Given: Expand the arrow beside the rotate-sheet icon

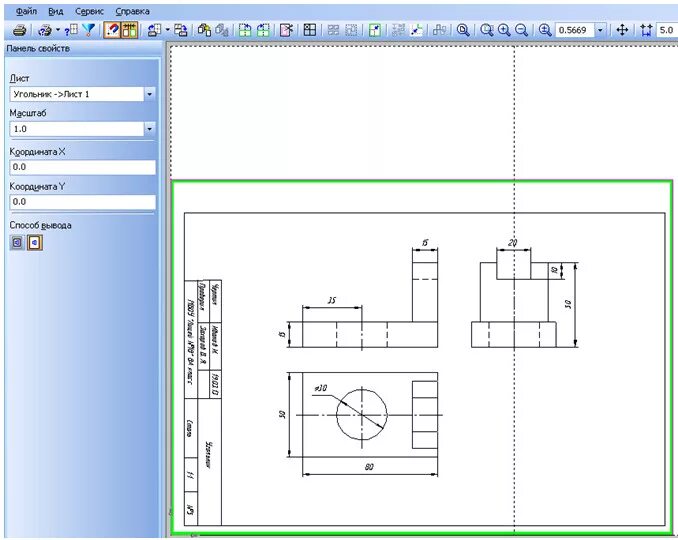Looking at the screenshot, I should 168,30.
